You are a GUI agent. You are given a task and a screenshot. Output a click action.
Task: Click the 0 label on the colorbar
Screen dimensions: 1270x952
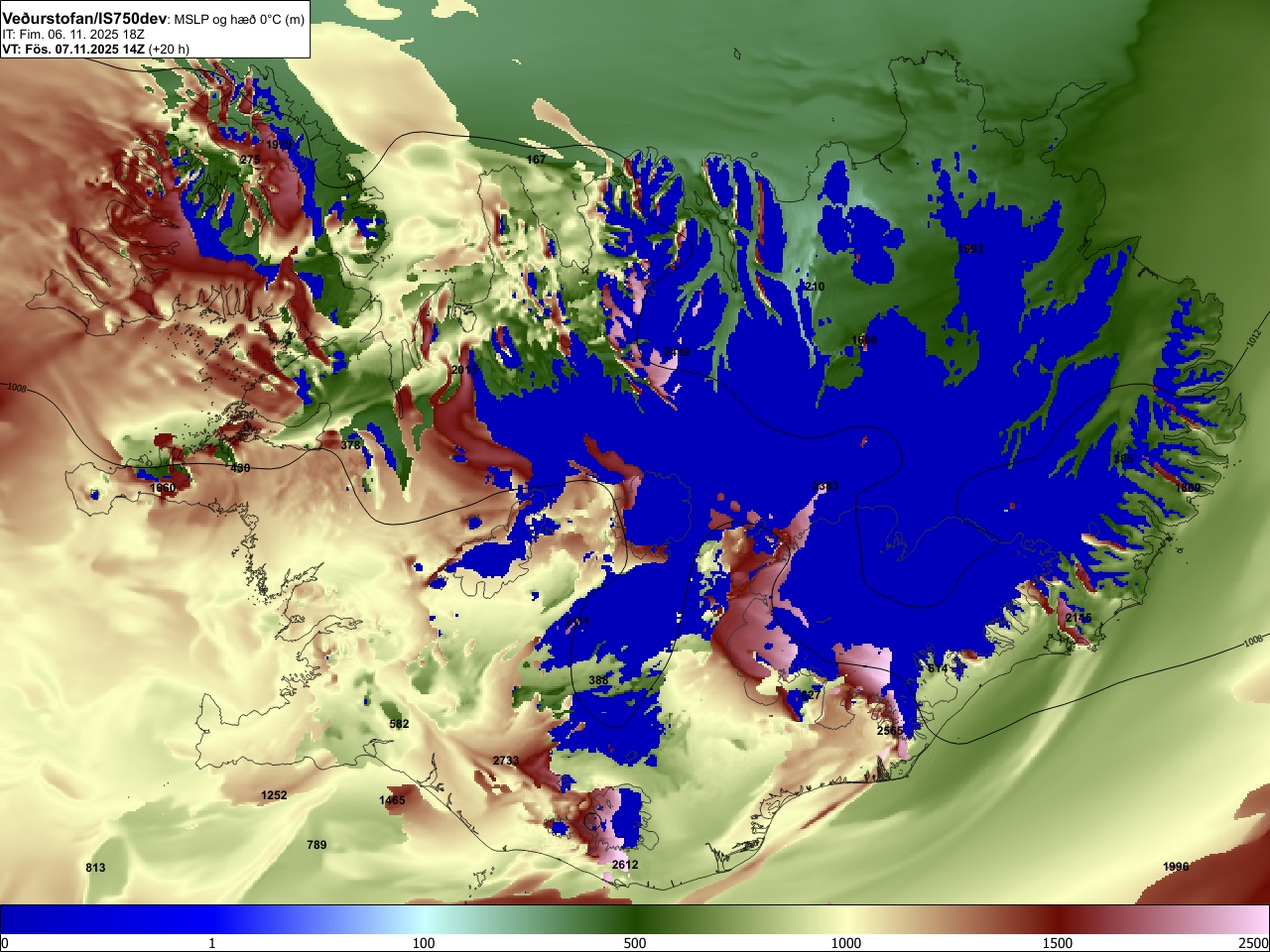pyautogui.click(x=5, y=943)
